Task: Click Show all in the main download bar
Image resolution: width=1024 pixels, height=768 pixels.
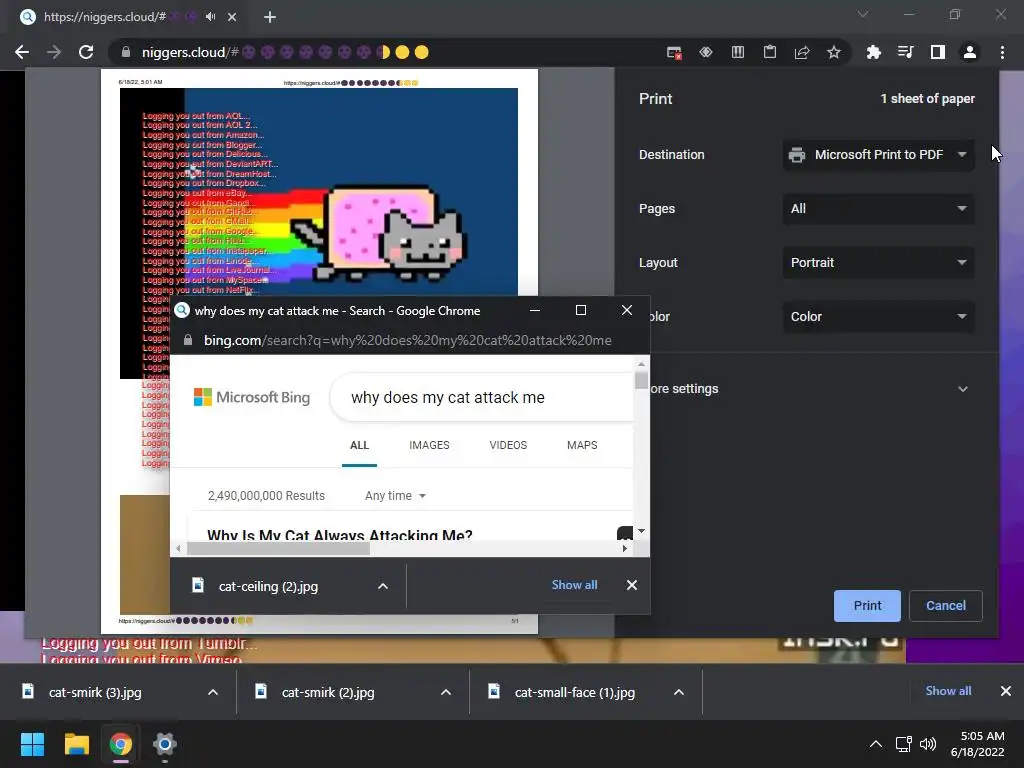Action: click(x=948, y=691)
